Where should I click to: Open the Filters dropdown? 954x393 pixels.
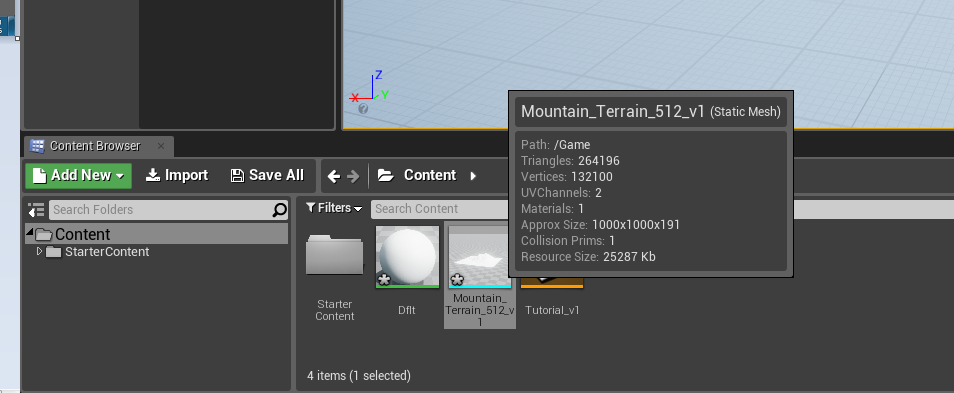point(334,209)
